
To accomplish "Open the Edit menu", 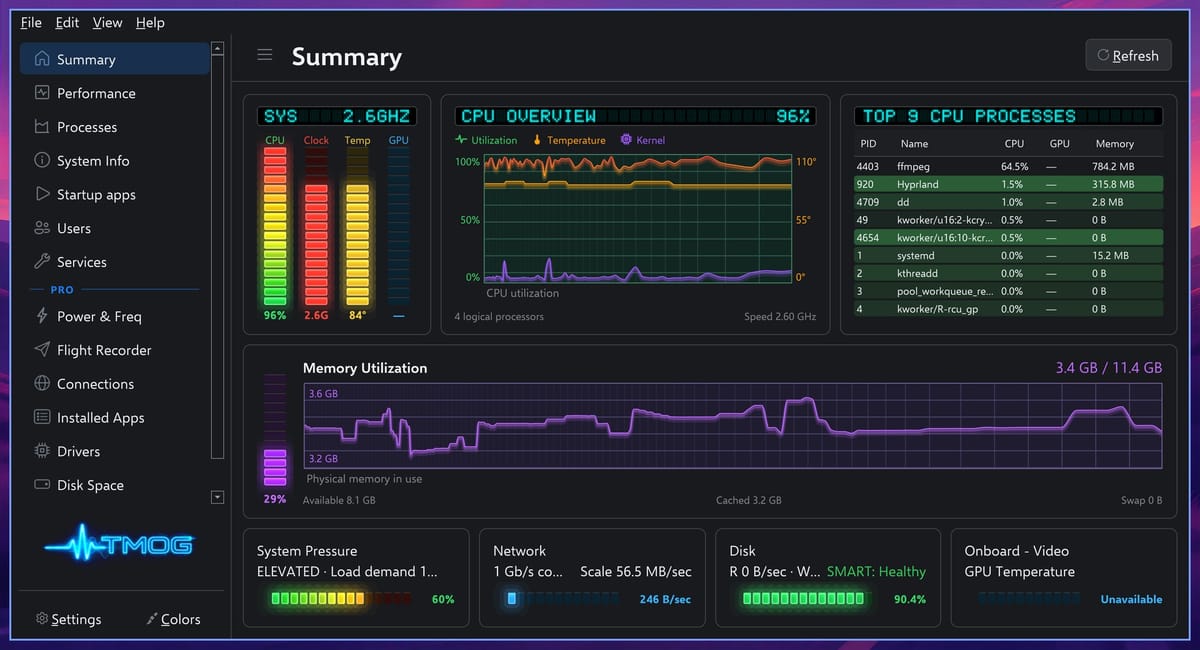I will pyautogui.click(x=67, y=22).
